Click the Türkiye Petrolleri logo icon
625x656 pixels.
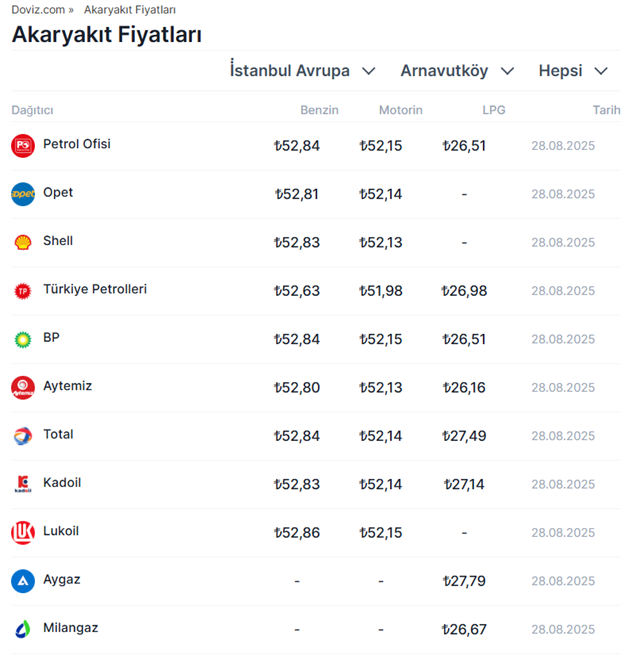click(22, 291)
